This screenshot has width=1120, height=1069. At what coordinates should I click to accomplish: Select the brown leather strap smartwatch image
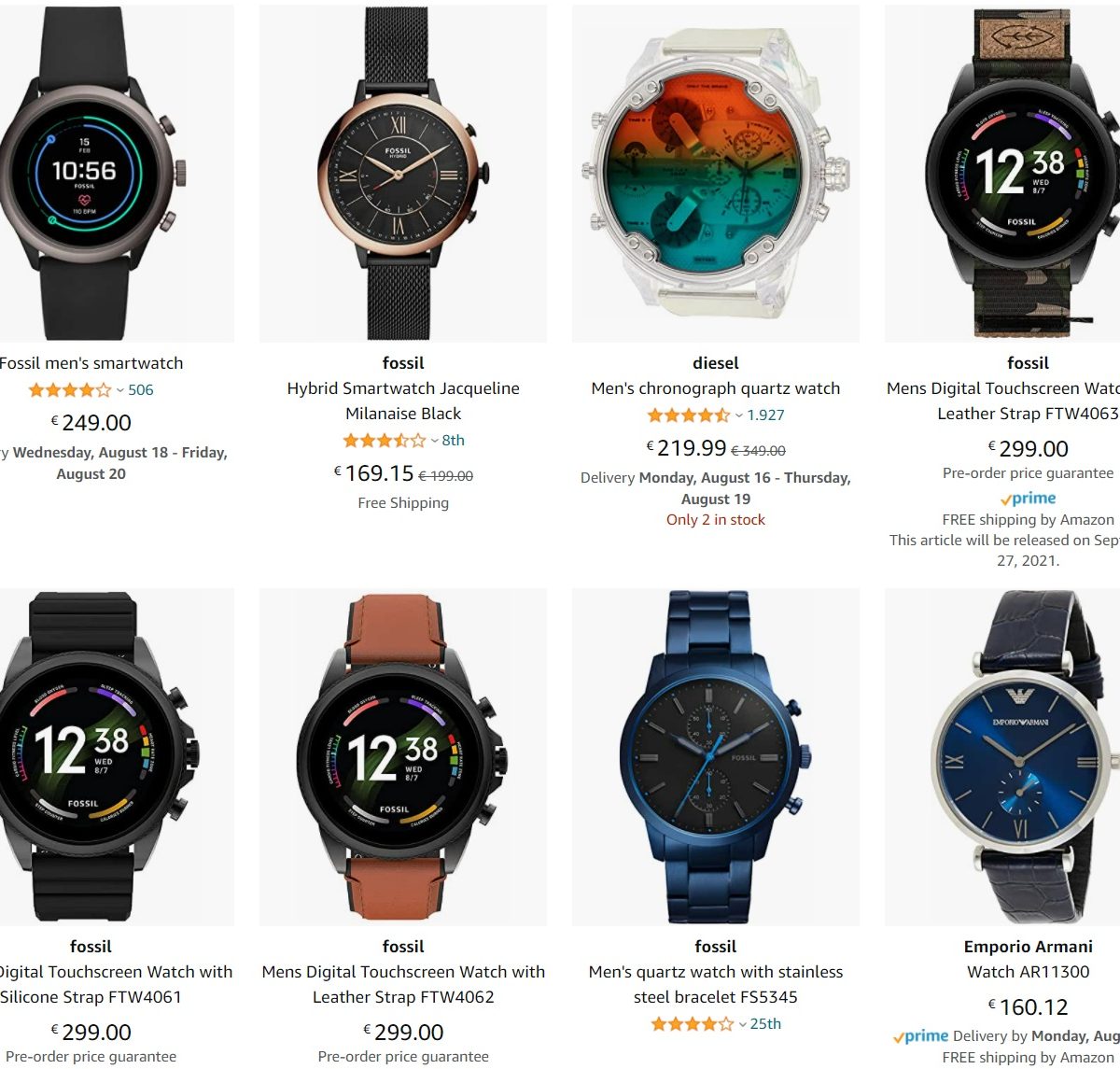point(403,757)
